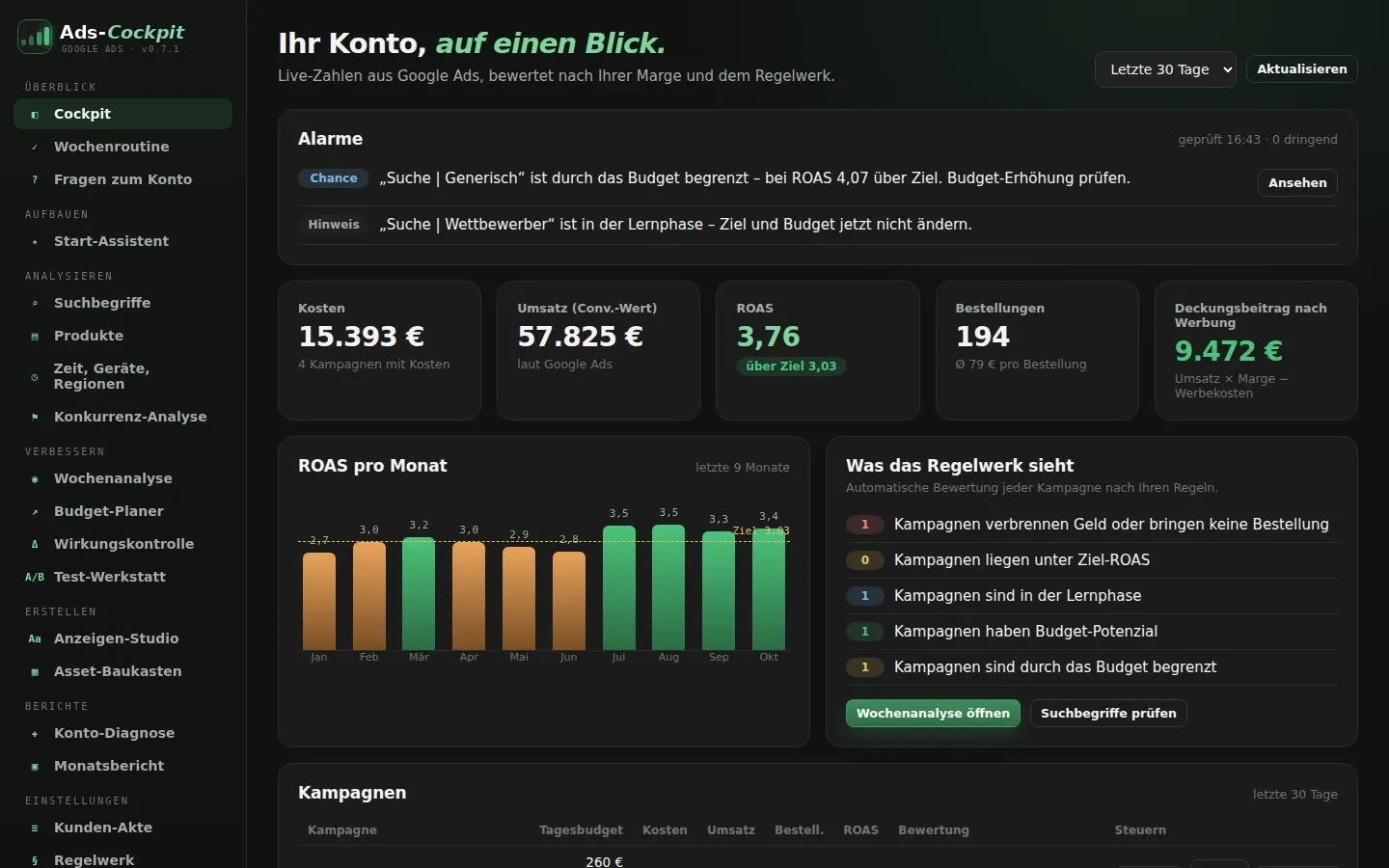Click the icon next to Suchbegriffe
Viewport: 1389px width, 868px height.
pos(35,303)
